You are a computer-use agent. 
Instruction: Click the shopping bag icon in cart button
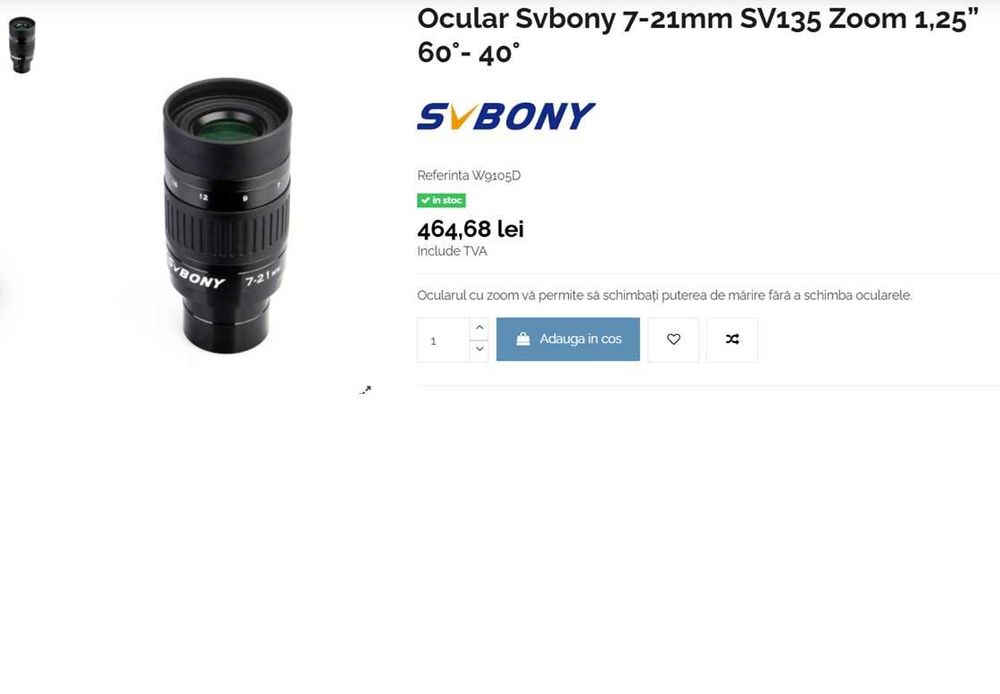522,339
